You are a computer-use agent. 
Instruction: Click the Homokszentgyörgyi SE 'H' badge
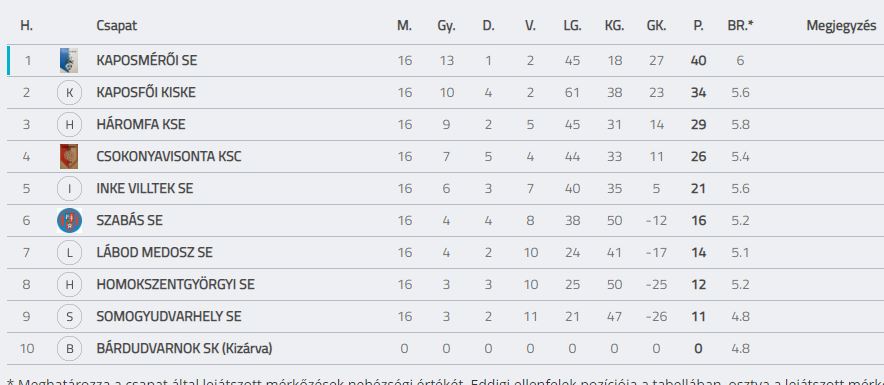(69, 285)
